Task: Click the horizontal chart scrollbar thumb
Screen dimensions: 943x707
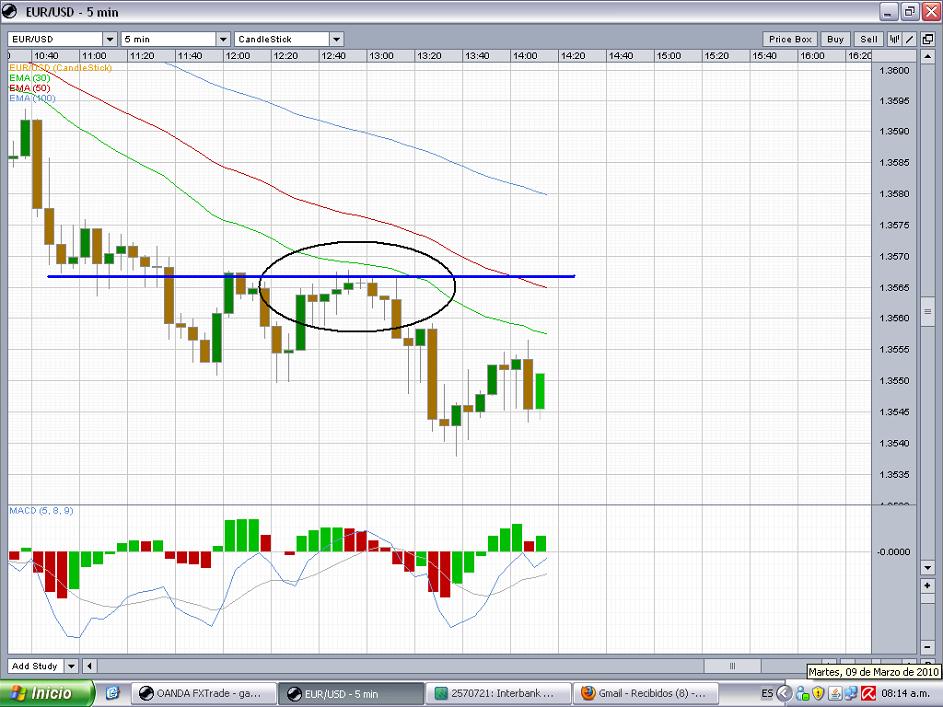Action: [731, 666]
